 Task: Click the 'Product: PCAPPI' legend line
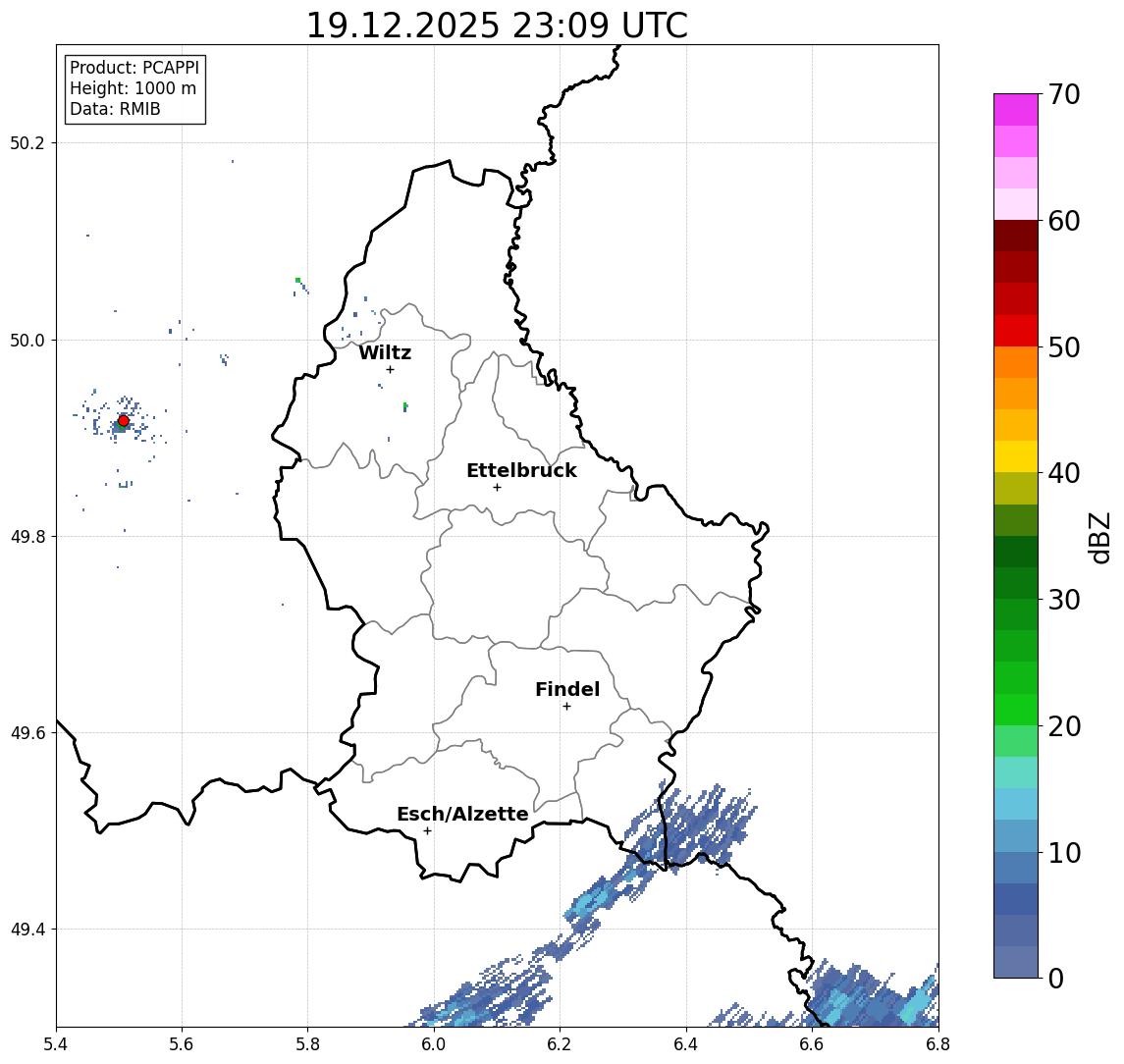pyautogui.click(x=134, y=68)
